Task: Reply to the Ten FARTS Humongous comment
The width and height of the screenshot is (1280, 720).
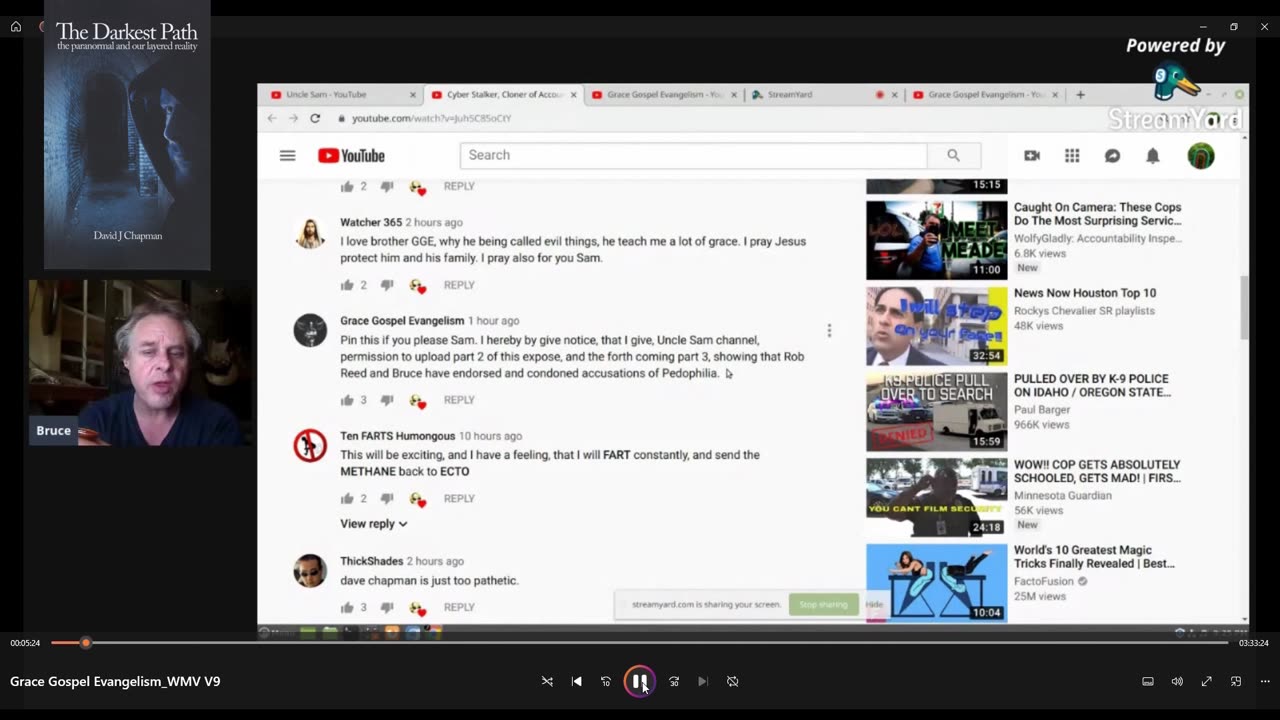Action: (459, 498)
